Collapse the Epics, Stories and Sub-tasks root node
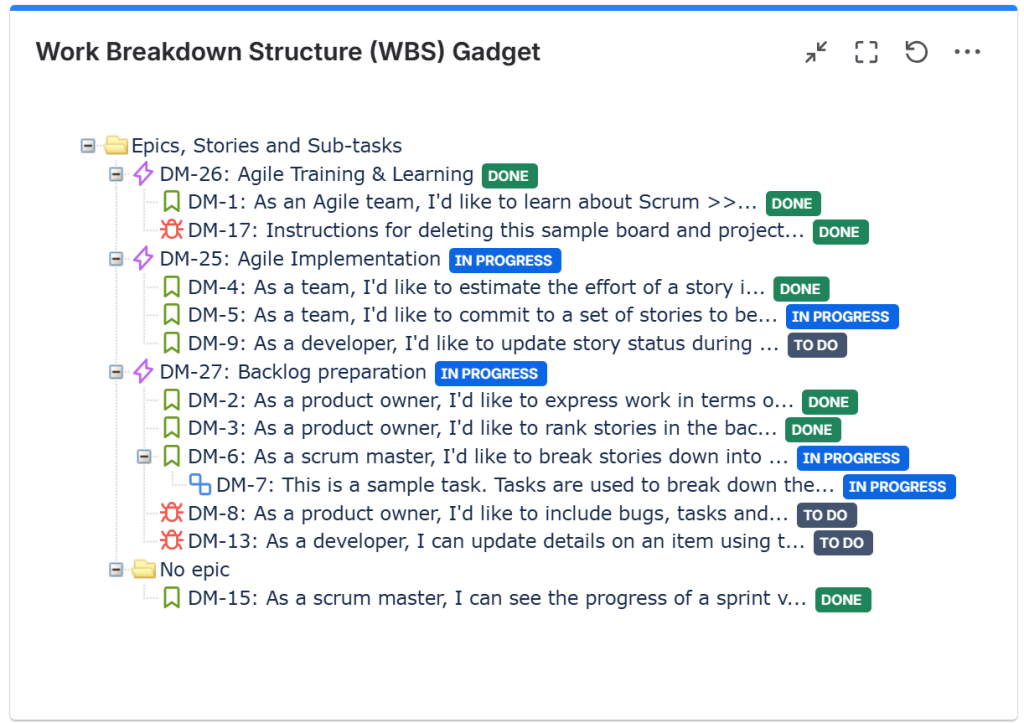Image resolution: width=1024 pixels, height=723 pixels. (x=88, y=146)
